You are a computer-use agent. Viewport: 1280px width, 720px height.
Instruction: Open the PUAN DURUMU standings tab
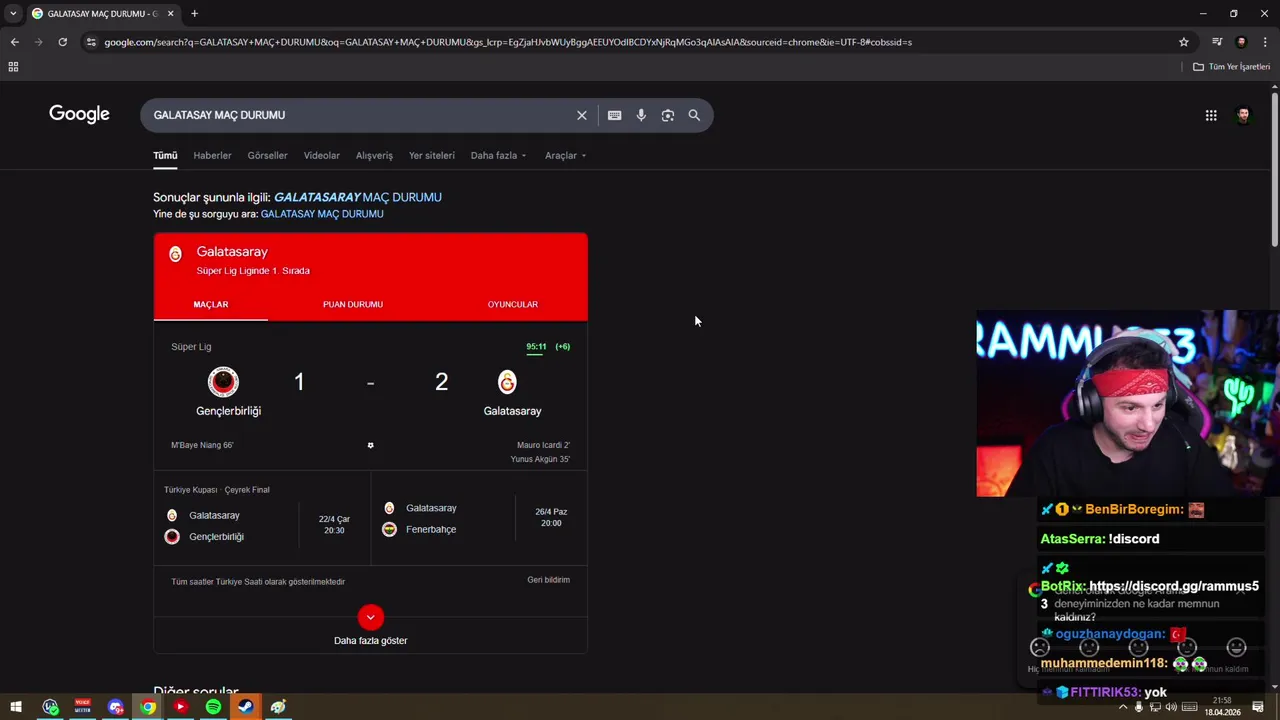coord(353,304)
